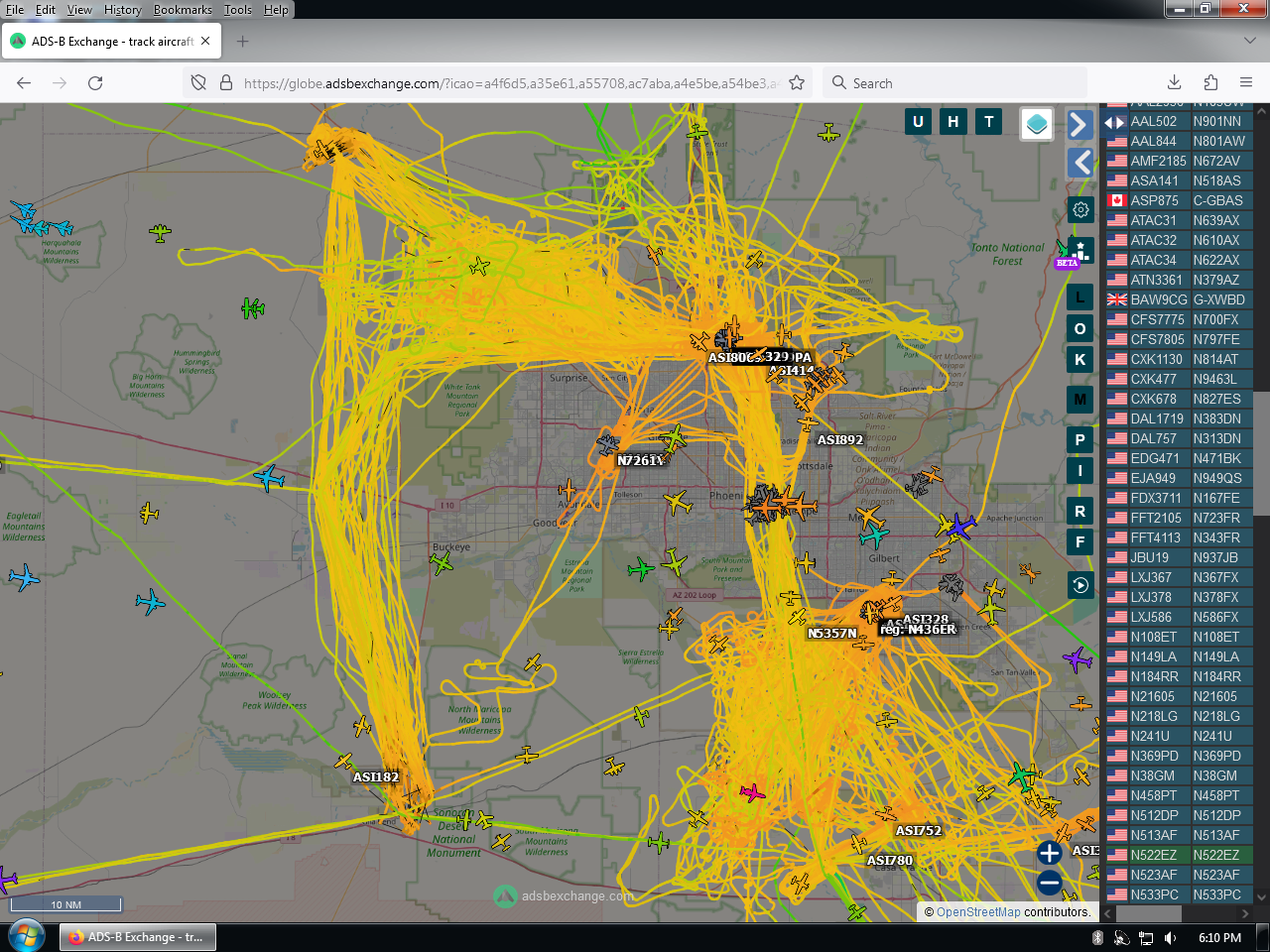Select the purple aircraft near San Tan Valley
The width and height of the screenshot is (1270, 952).
click(x=1078, y=658)
